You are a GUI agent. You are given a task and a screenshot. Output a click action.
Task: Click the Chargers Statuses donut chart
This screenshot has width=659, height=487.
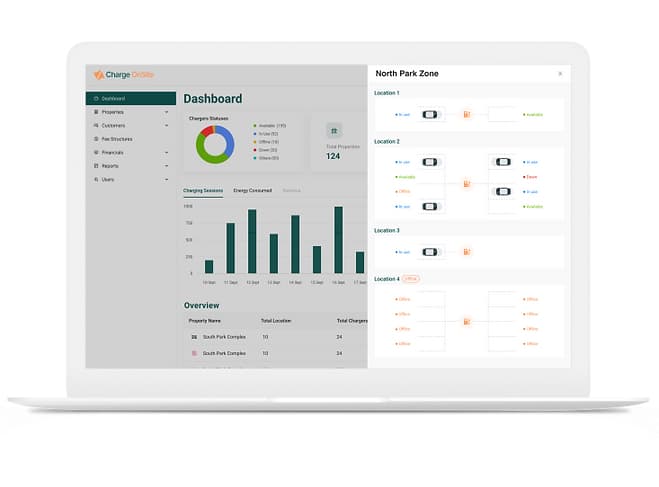(214, 142)
